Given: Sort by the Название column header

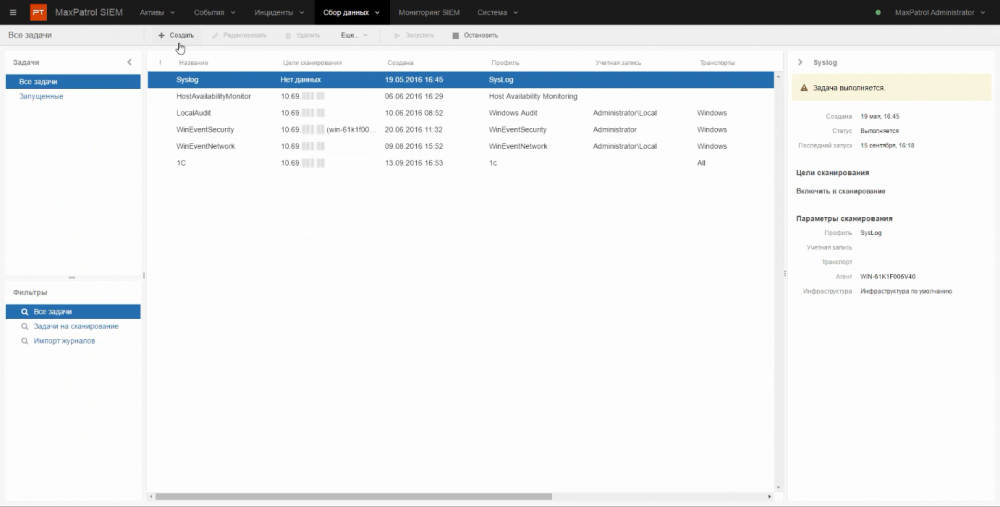Looking at the screenshot, I should tap(193, 62).
